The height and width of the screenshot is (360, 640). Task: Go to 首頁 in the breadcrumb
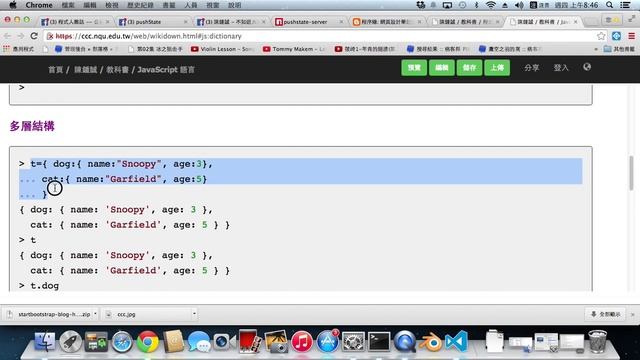(x=56, y=70)
